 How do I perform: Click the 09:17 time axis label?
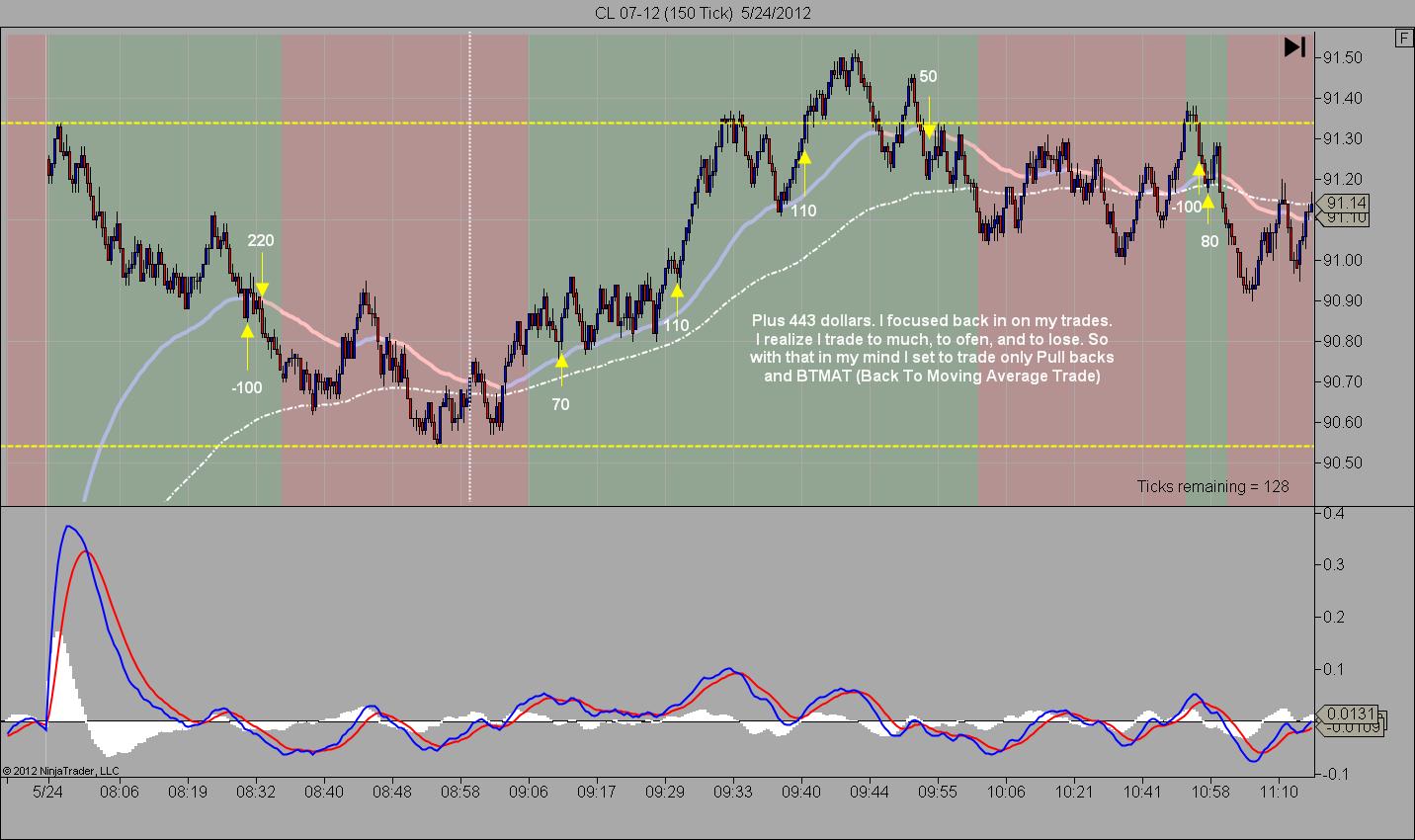tap(596, 792)
